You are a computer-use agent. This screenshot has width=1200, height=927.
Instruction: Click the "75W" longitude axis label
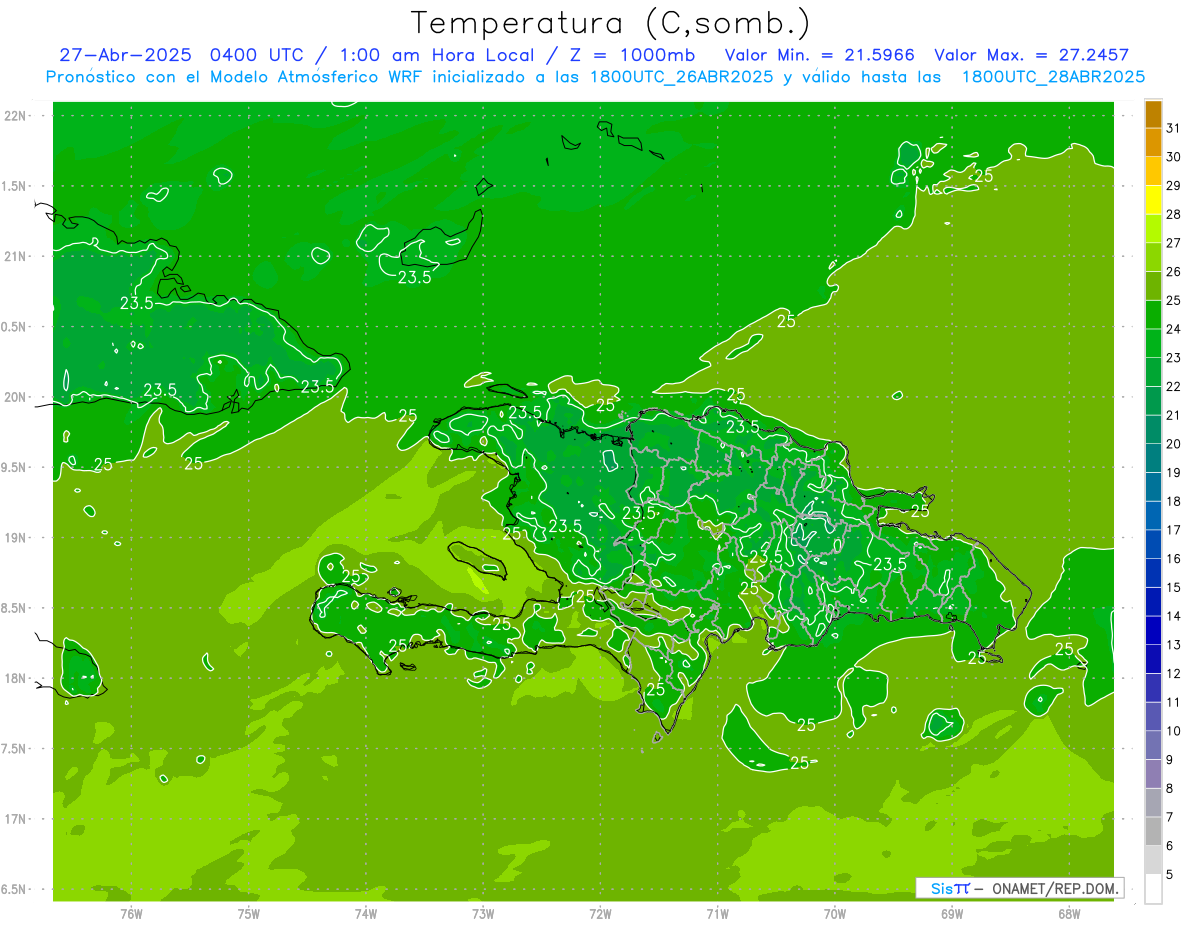[x=249, y=914]
